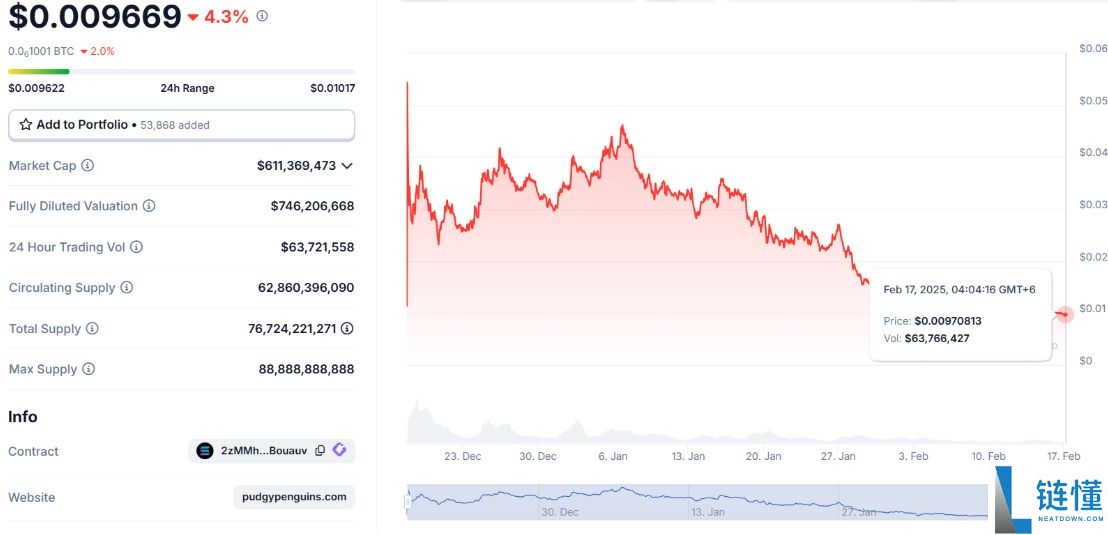The width and height of the screenshot is (1108, 535).
Task: Click the 6. Jan peak on price chart
Action: pyautogui.click(x=622, y=127)
